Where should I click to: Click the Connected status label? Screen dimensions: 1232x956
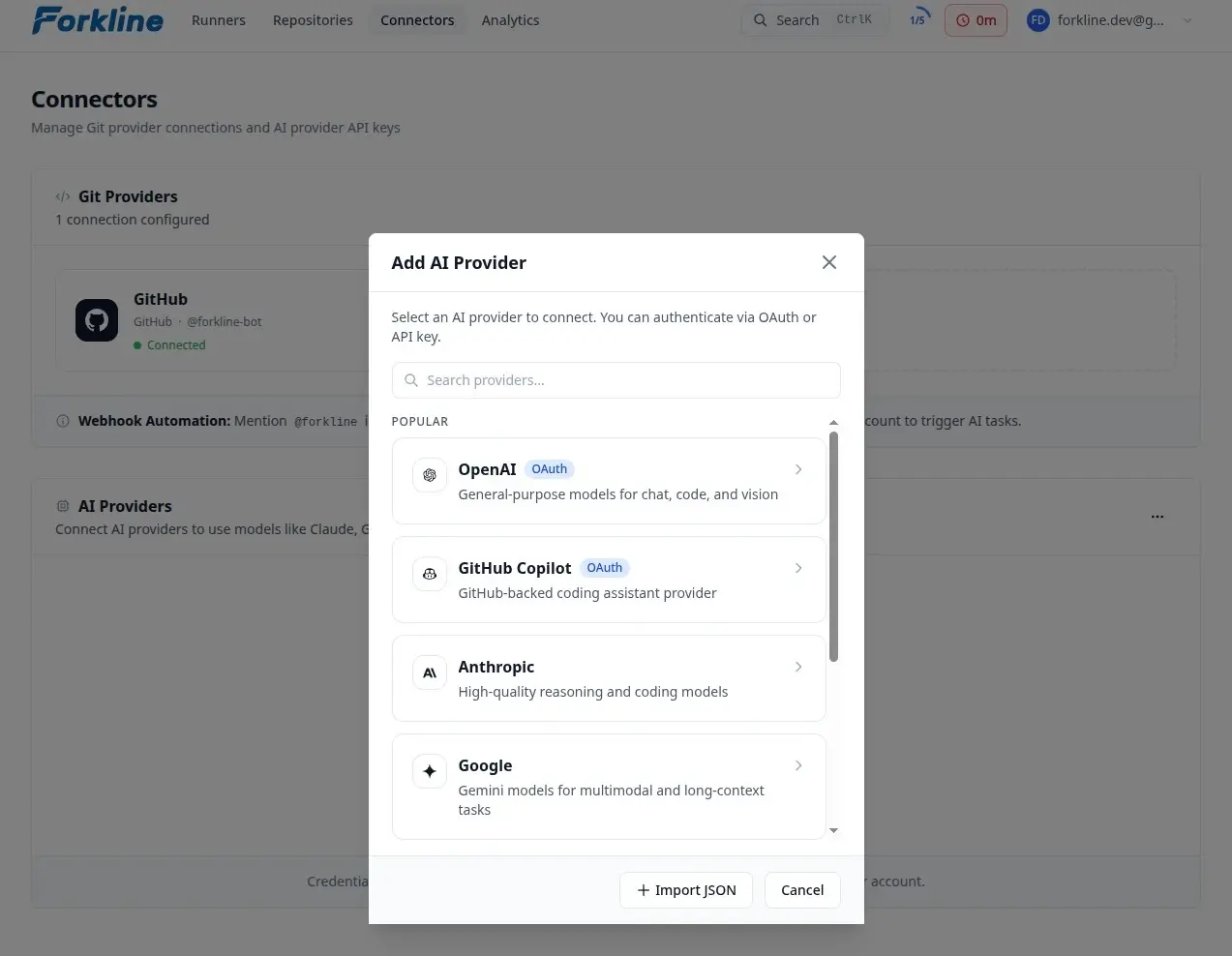coord(176,344)
